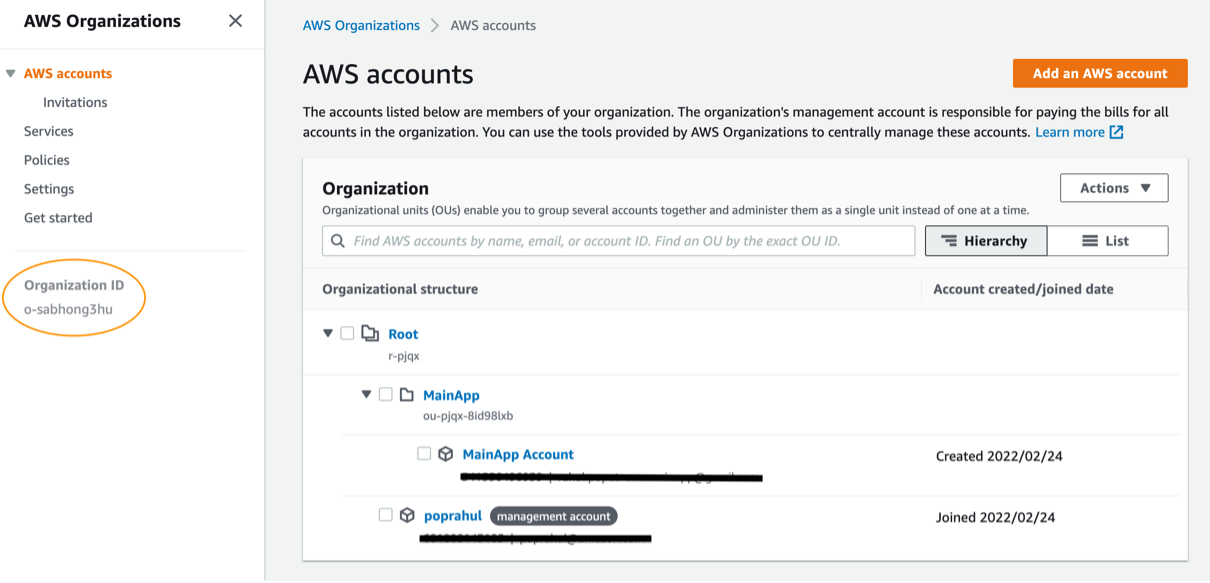Focus the Find AWS accounts search field

tap(618, 241)
